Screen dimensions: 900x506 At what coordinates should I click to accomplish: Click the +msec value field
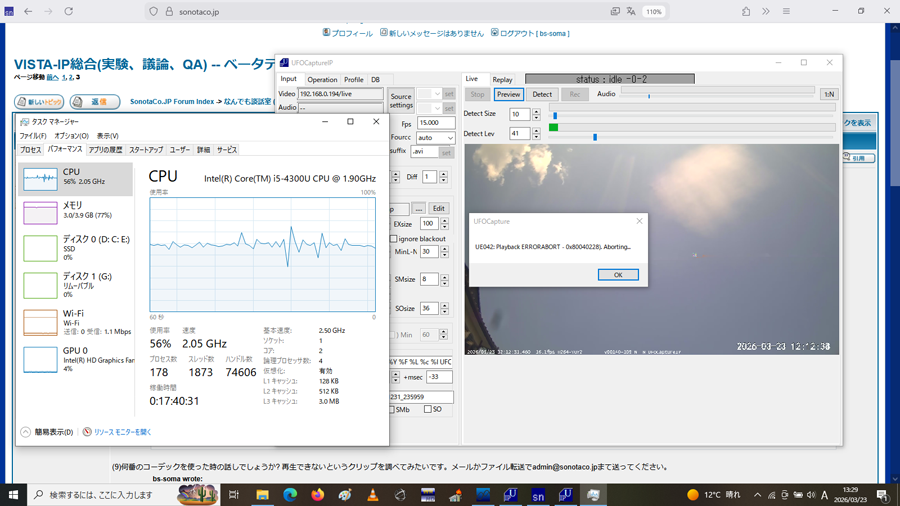point(439,377)
